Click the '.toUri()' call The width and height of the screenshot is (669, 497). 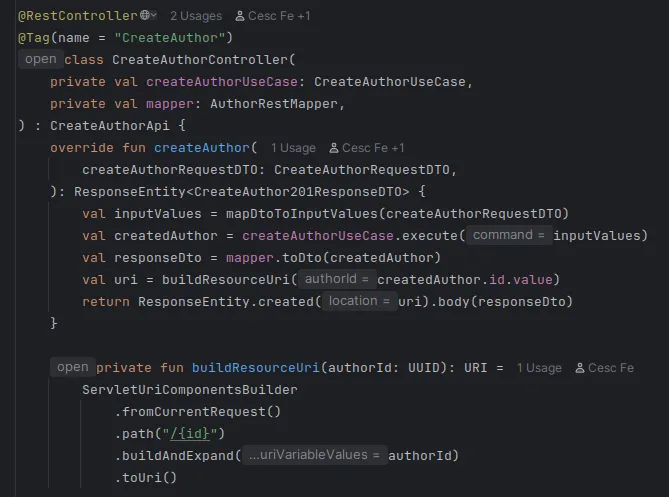[x=145, y=478]
